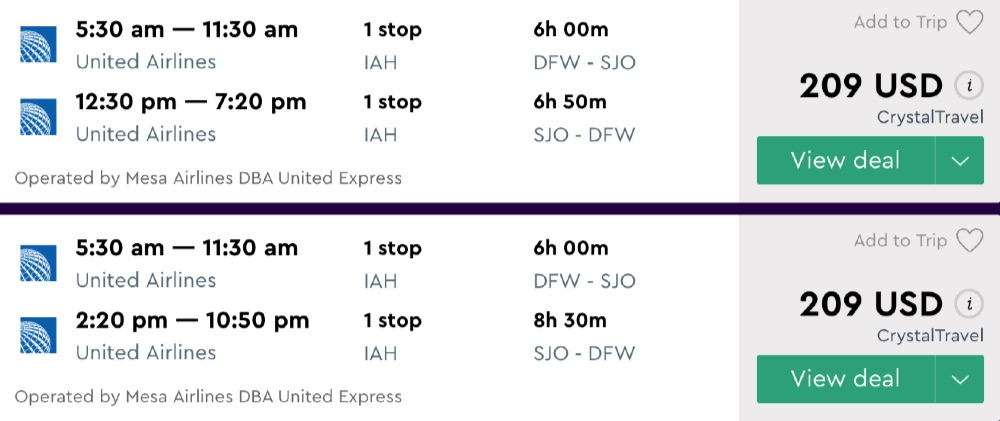The width and height of the screenshot is (1000, 421).
Task: Expand more deal options for the second result
Action: 961,379
